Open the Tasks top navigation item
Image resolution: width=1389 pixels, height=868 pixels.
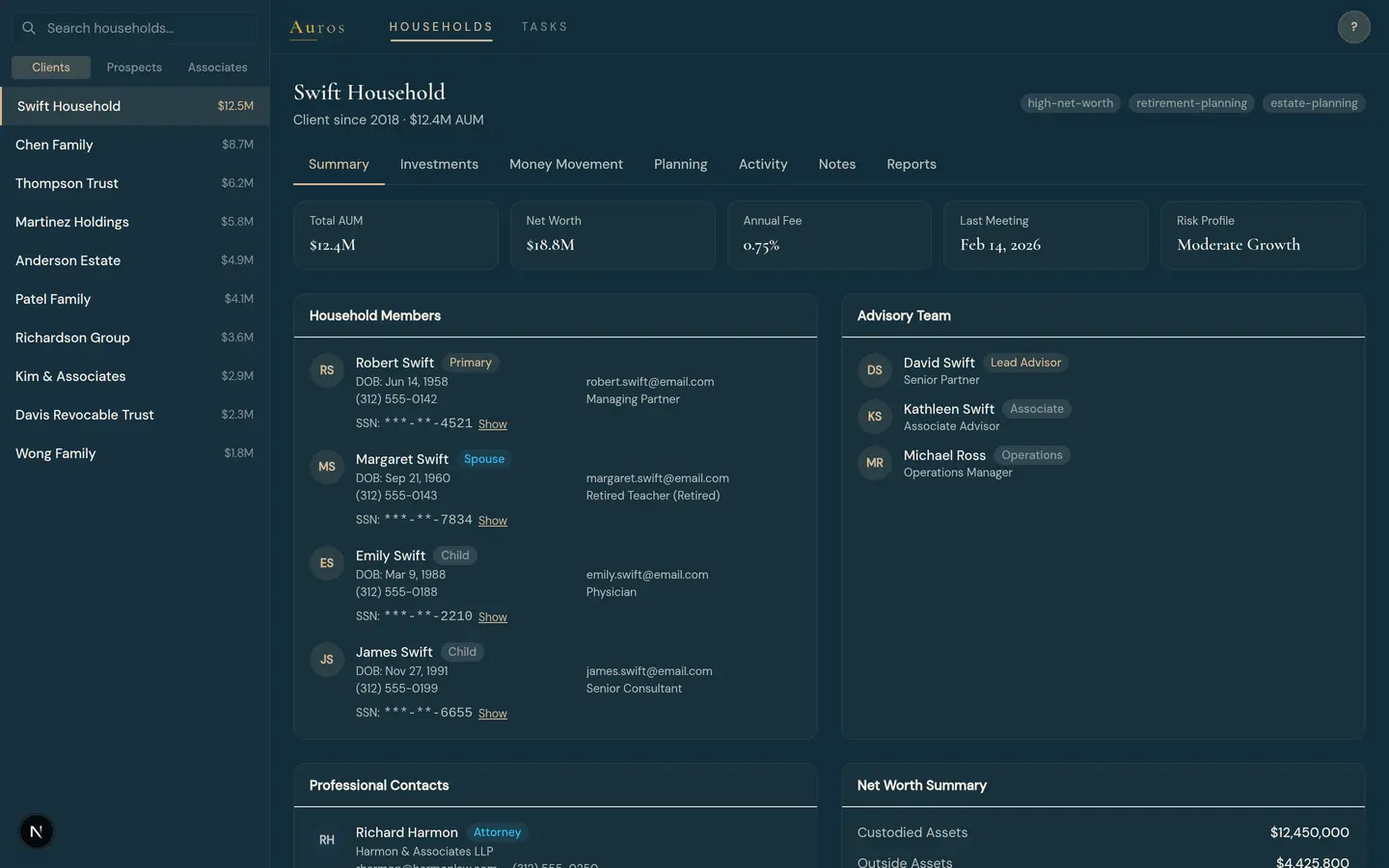click(545, 27)
